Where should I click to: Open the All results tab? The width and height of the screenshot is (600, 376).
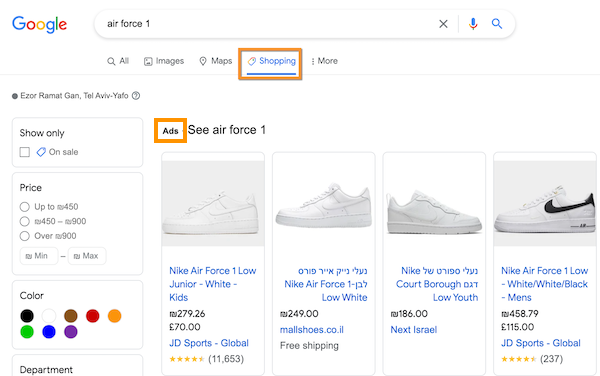[x=118, y=61]
